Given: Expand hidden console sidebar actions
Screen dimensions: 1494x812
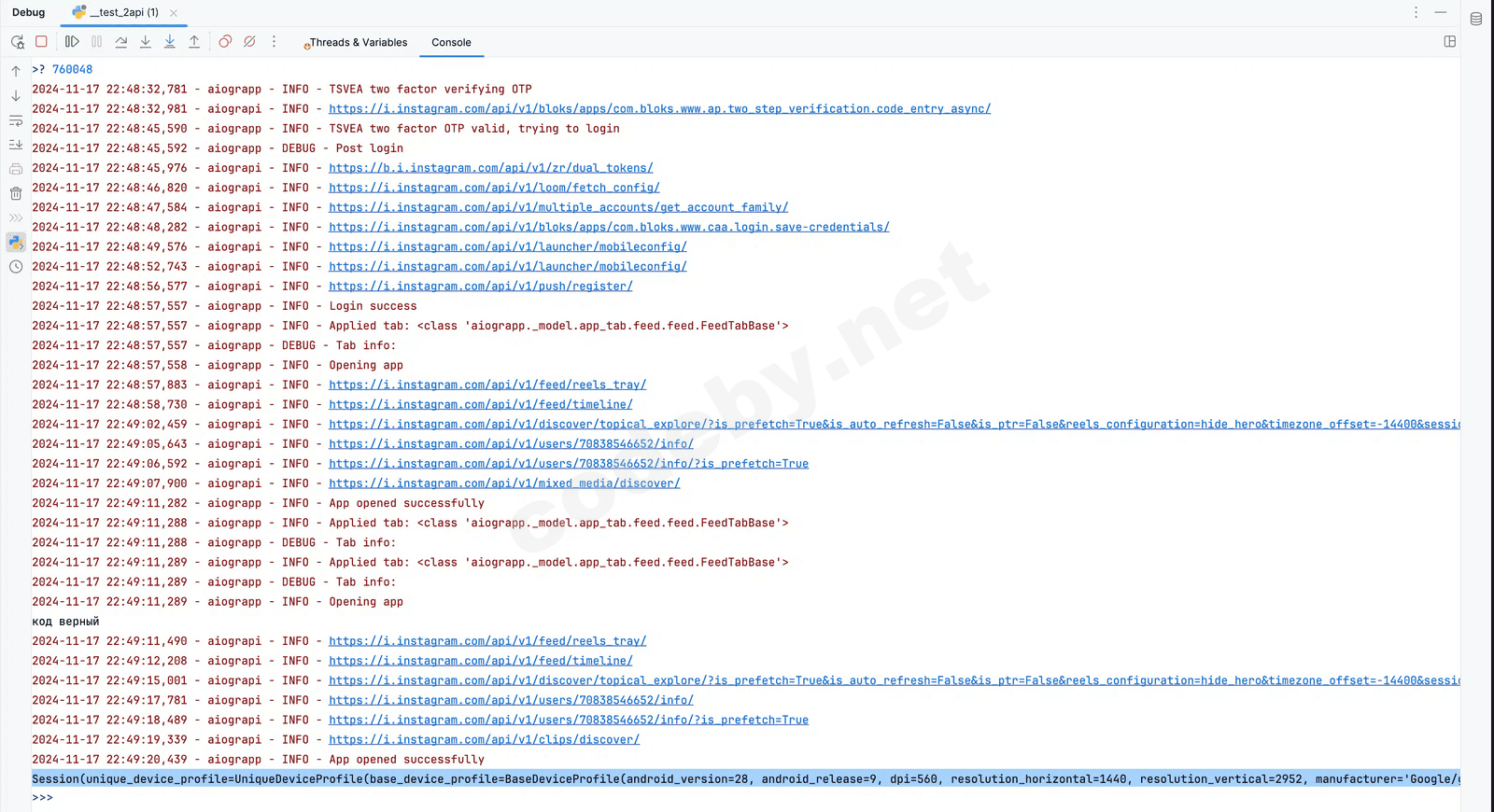Looking at the screenshot, I should pyautogui.click(x=16, y=217).
